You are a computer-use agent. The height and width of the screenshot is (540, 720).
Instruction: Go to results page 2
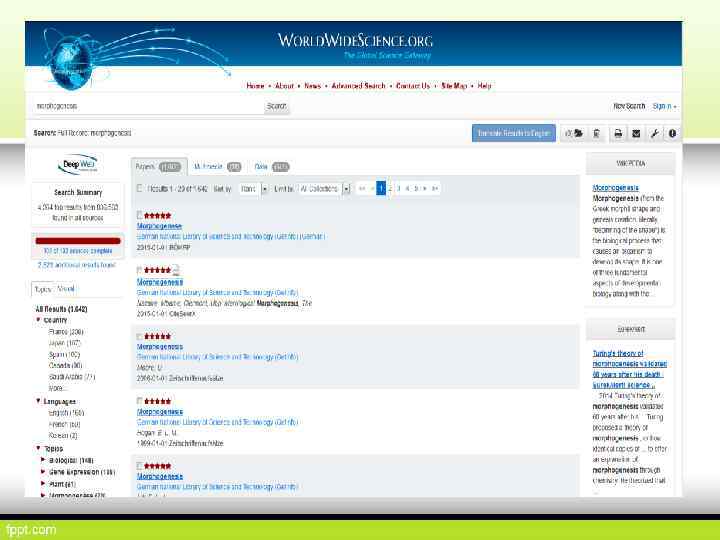pos(390,188)
